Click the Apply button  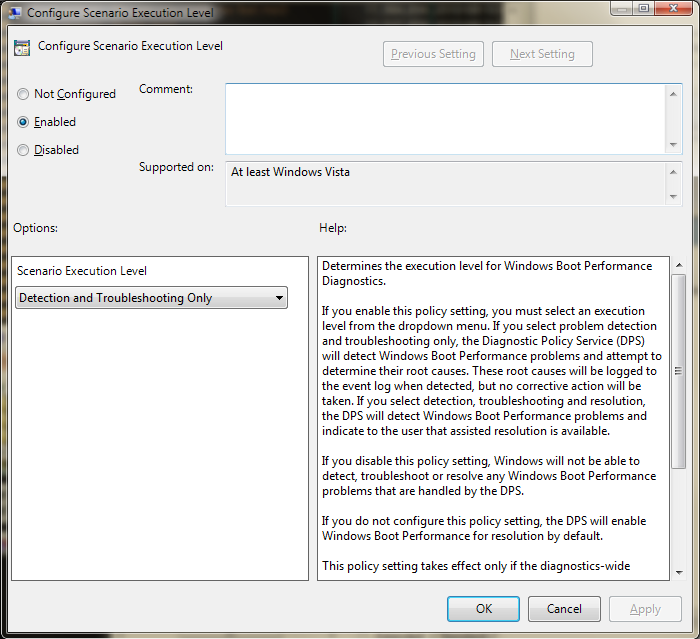pyautogui.click(x=645, y=609)
